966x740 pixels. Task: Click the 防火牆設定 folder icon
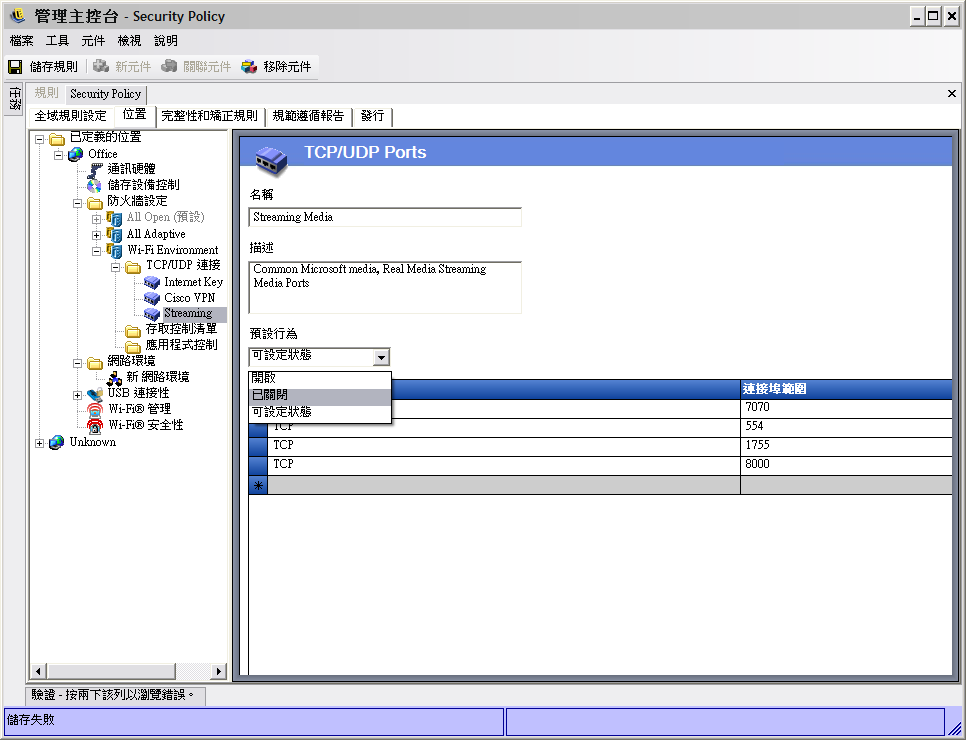(x=95, y=203)
